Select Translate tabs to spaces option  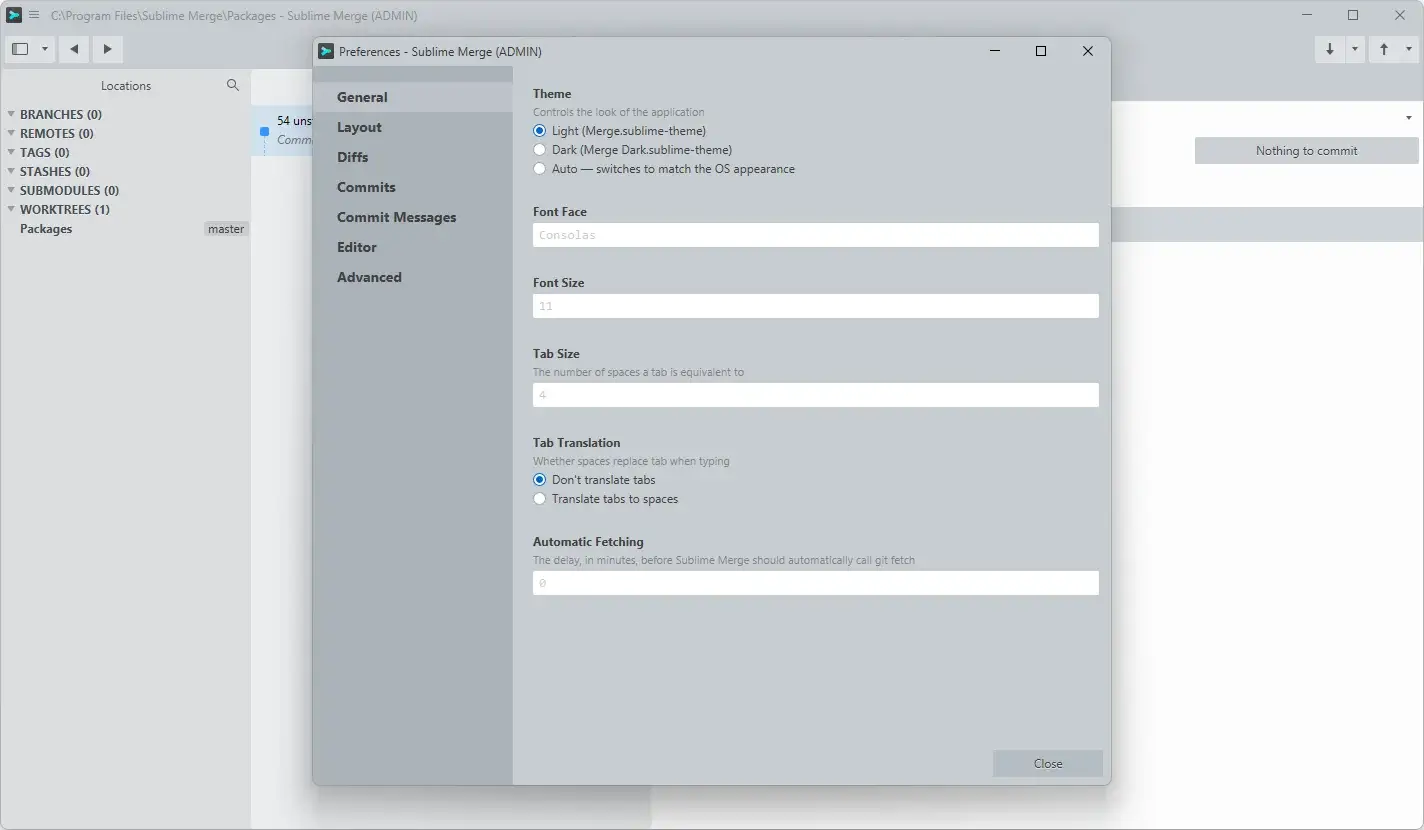(540, 499)
